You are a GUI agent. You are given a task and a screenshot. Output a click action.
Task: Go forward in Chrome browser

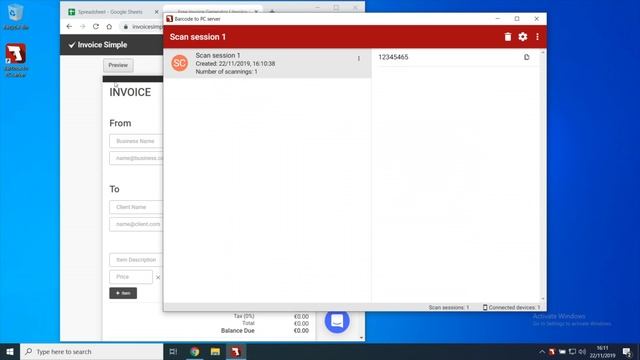(83, 27)
